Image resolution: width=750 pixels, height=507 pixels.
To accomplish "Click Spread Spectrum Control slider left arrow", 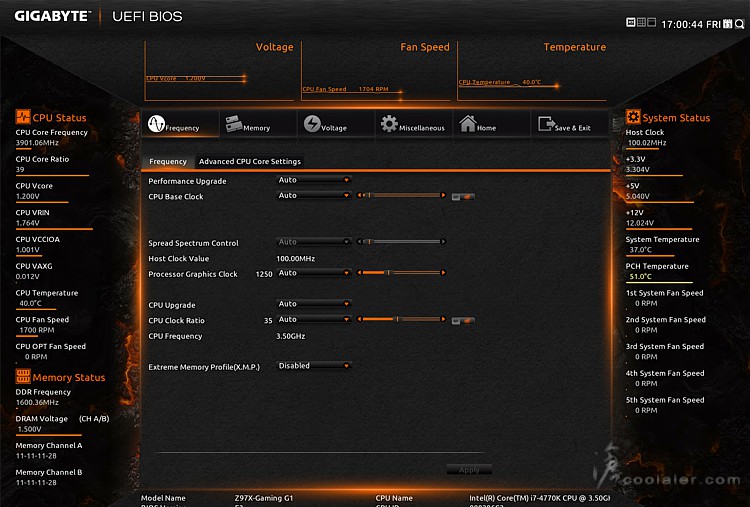I will pos(359,242).
